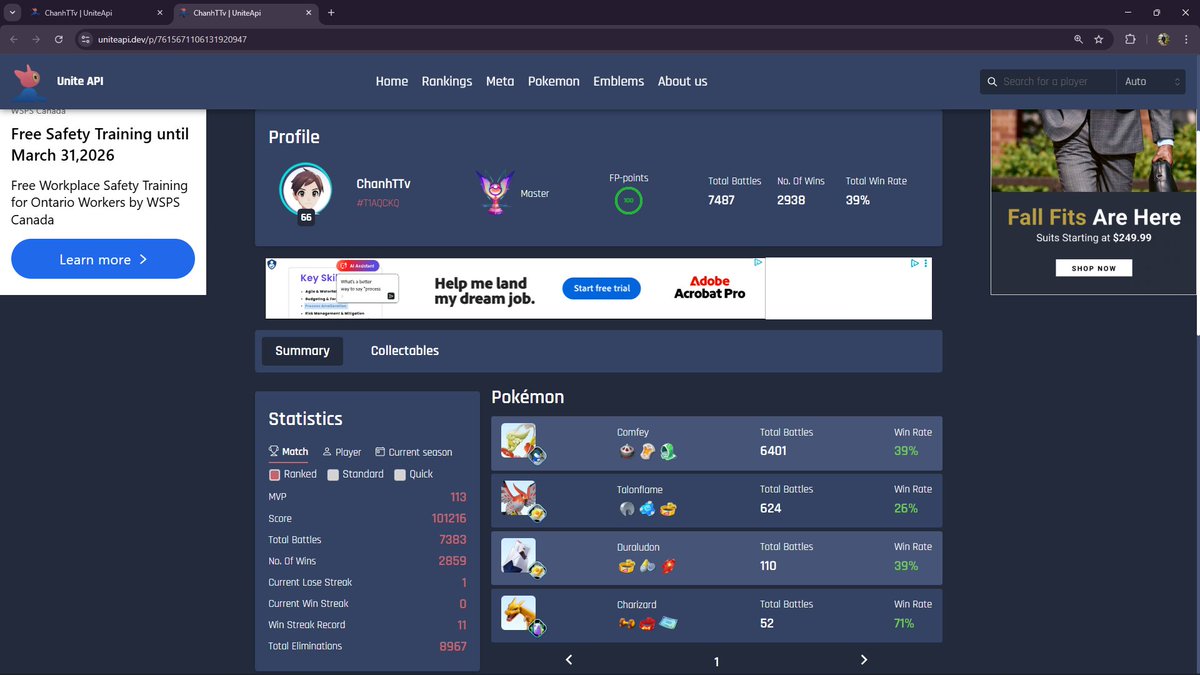Click the address bar URL

click(172, 39)
